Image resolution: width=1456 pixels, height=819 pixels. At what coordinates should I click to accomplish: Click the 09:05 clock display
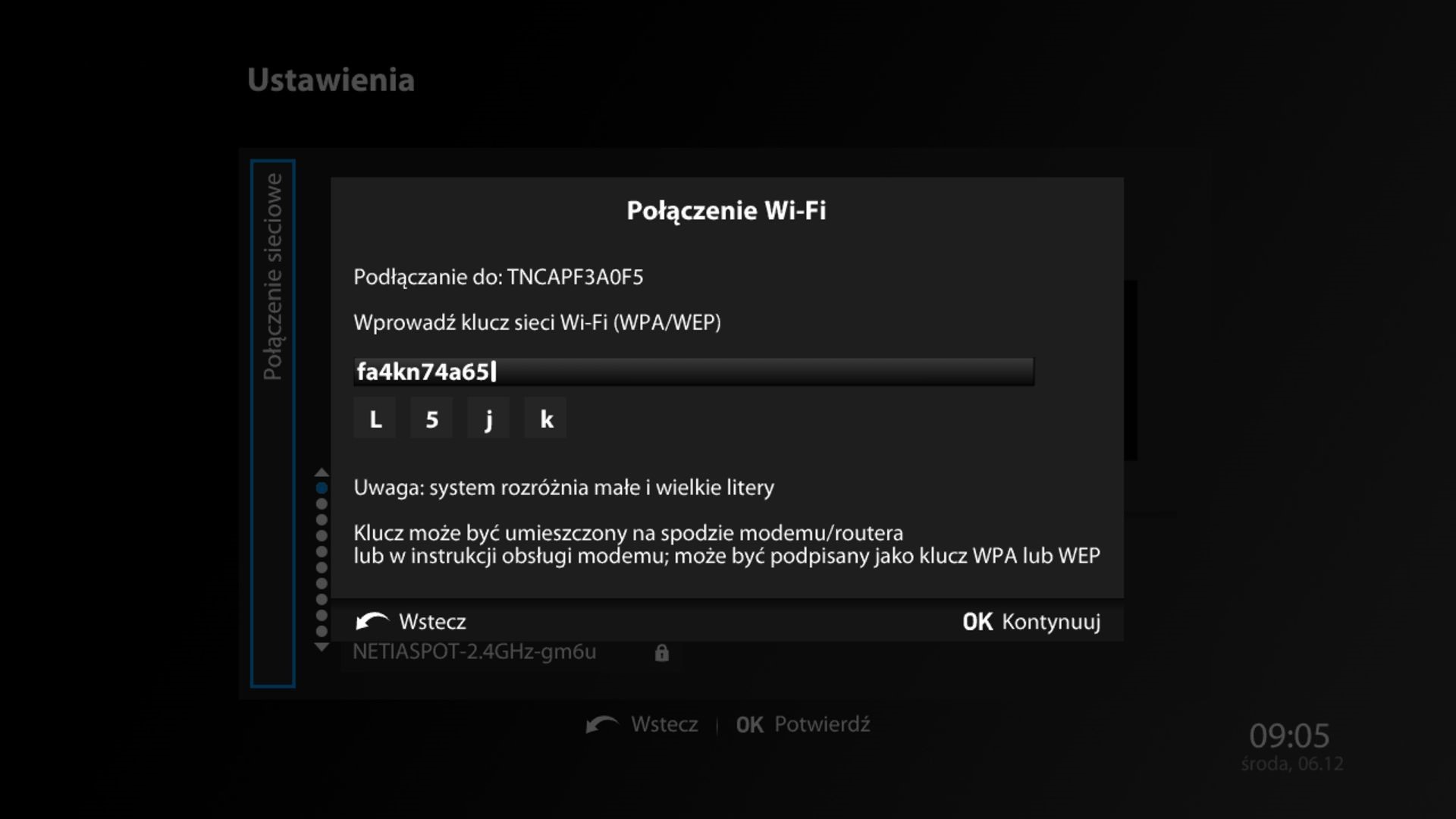tap(1289, 736)
